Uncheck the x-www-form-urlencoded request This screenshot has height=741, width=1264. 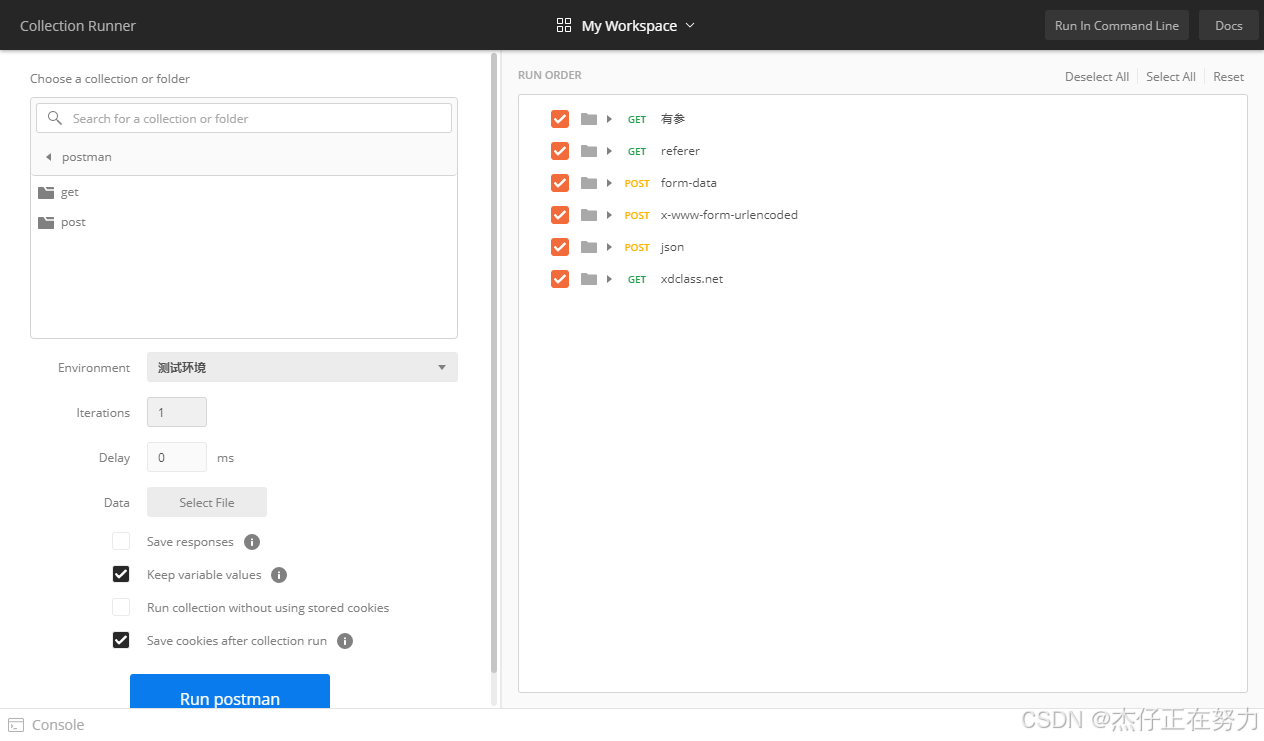tap(560, 215)
